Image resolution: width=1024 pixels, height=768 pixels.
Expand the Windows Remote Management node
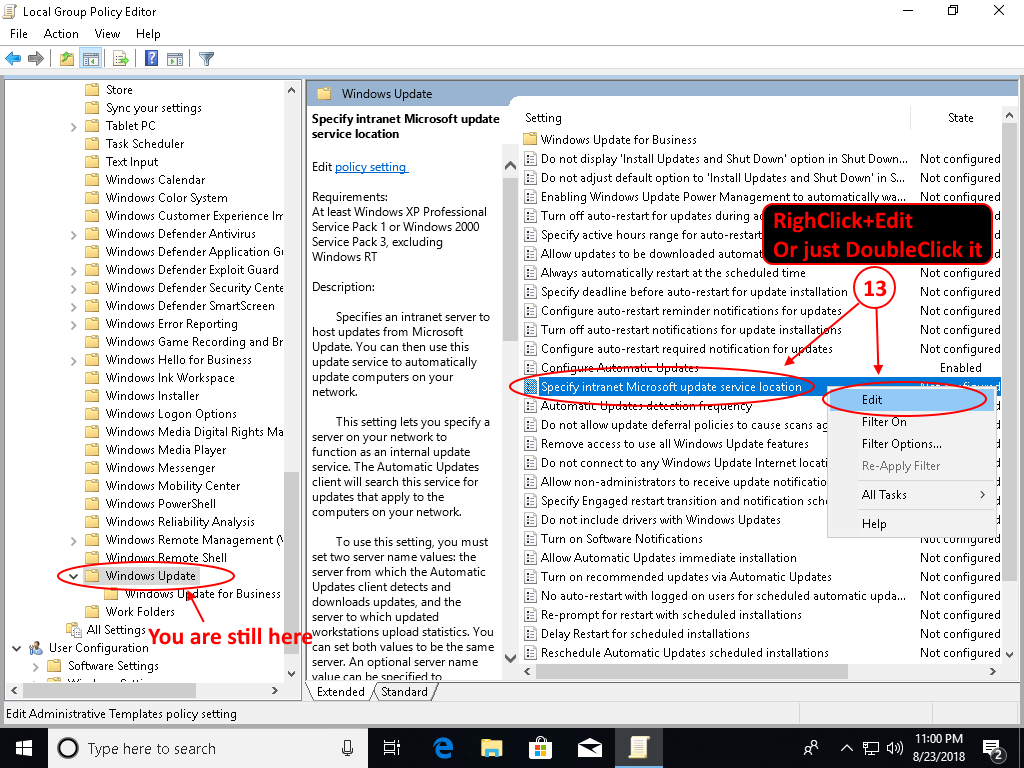[x=74, y=541]
